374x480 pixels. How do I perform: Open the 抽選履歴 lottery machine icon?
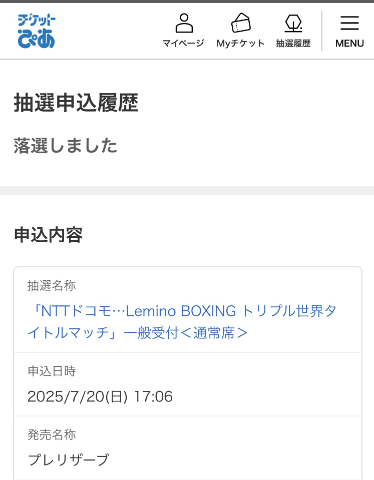293,23
